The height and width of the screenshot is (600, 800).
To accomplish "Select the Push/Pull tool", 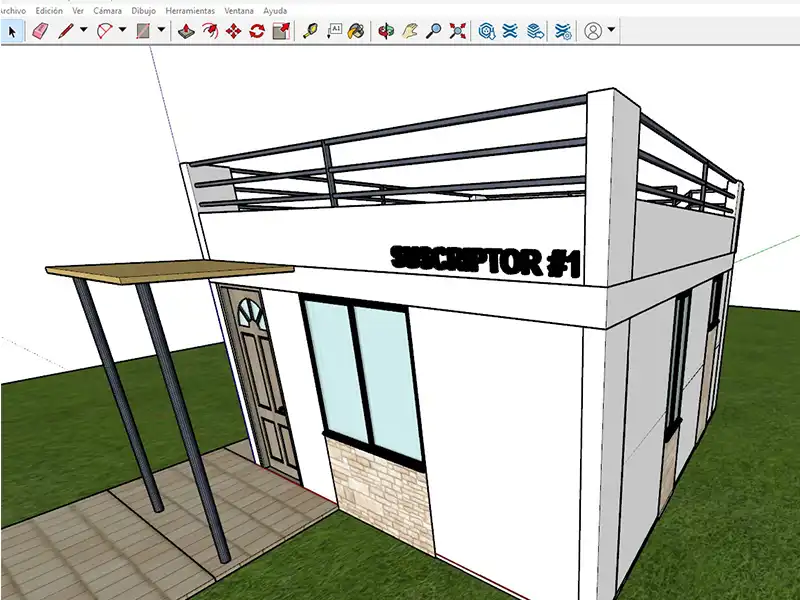I will tap(186, 31).
